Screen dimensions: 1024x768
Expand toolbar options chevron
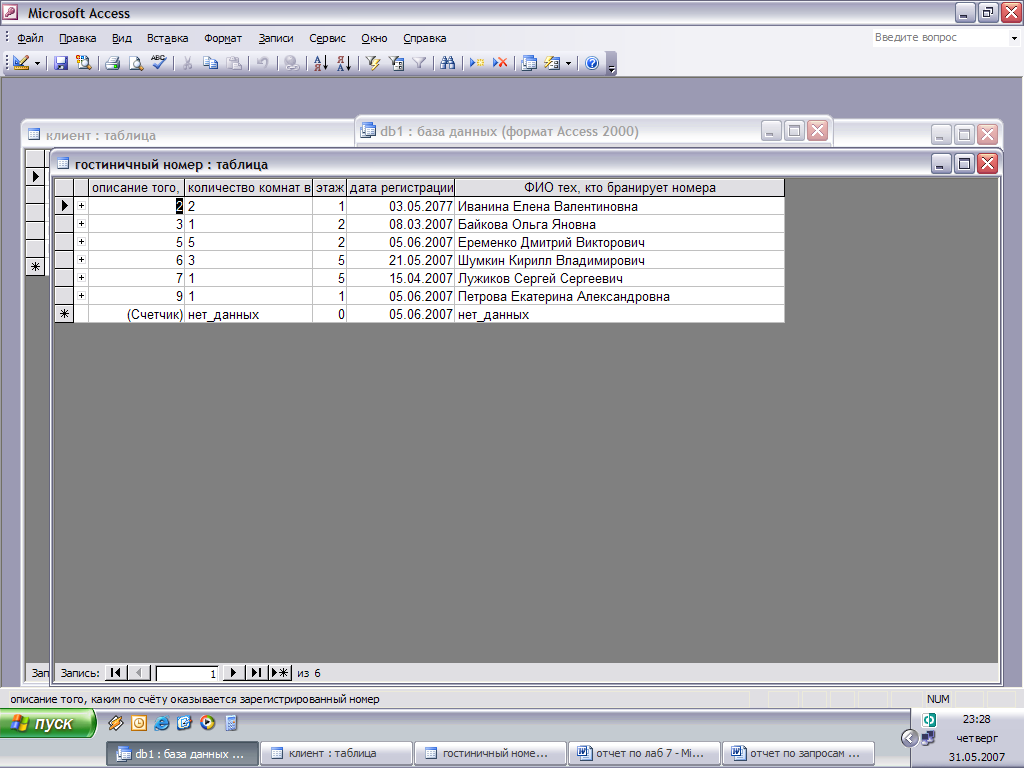611,64
